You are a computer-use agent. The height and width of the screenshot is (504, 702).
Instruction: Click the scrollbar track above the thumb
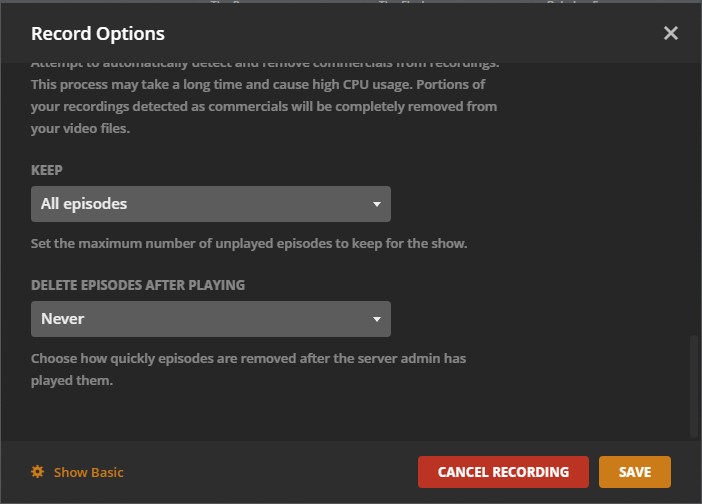694,200
